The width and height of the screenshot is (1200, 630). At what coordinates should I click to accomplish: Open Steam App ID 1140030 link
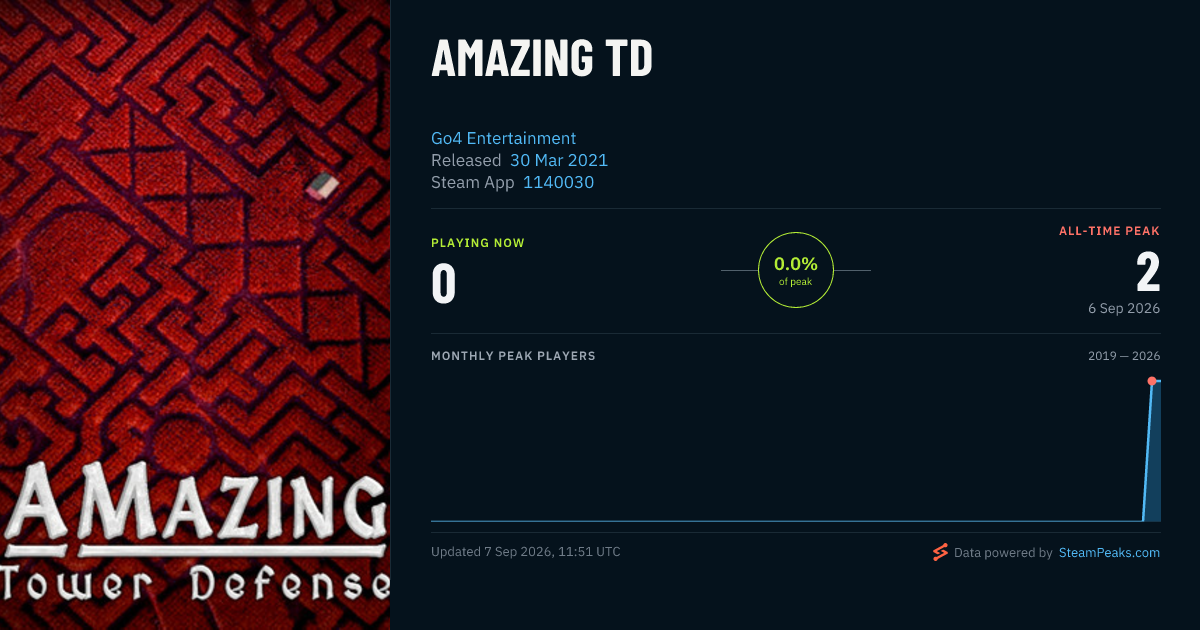click(x=558, y=182)
